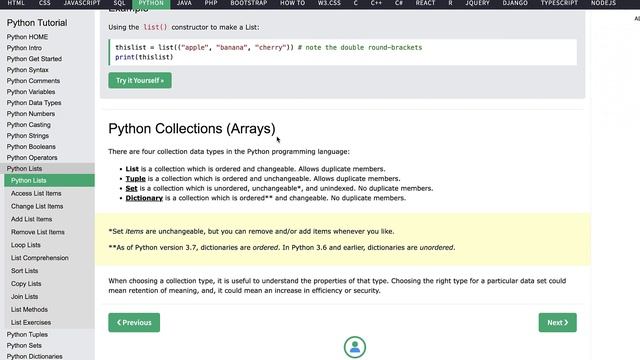
Task: Open Python Dictionaries in sidebar
Action: coord(35,356)
